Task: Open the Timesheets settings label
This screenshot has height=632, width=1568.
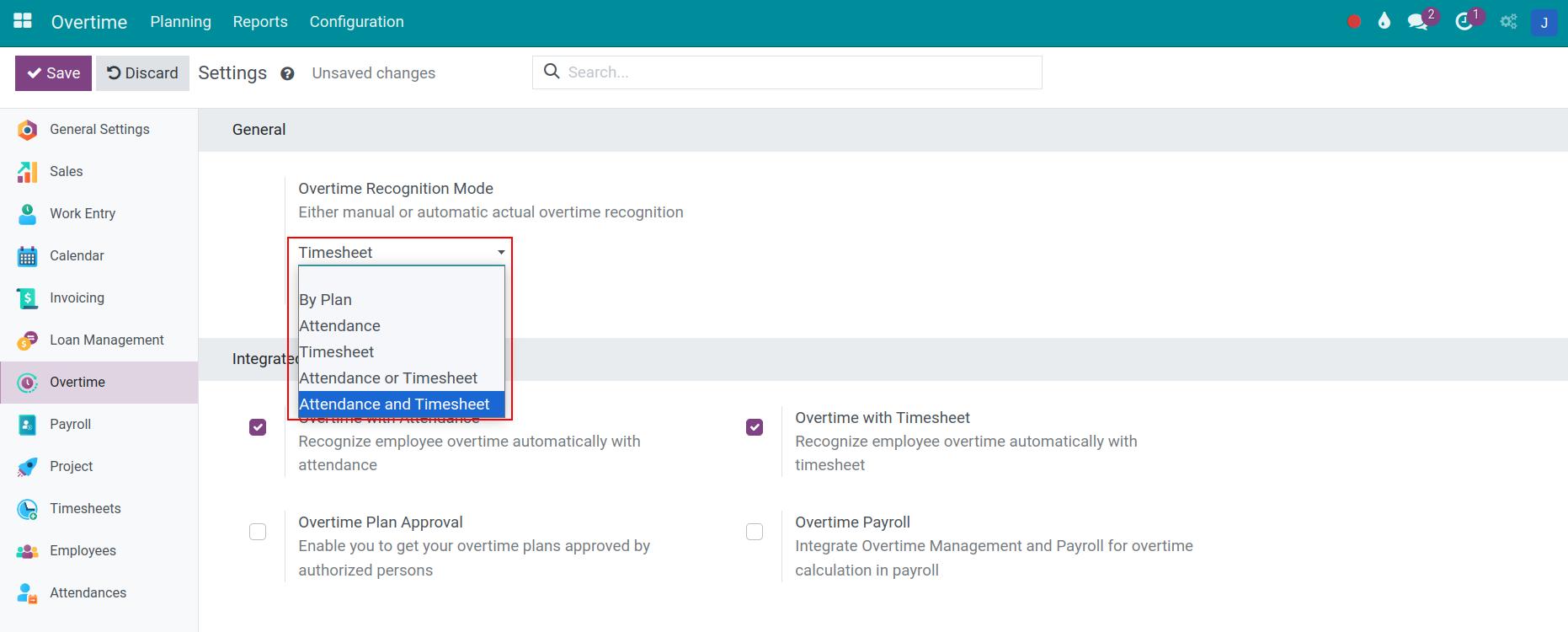Action: click(x=85, y=509)
